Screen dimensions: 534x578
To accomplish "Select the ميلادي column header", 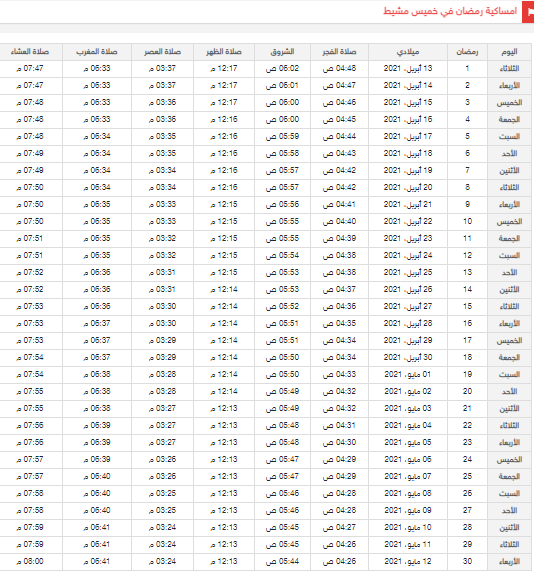I will pyautogui.click(x=408, y=52).
